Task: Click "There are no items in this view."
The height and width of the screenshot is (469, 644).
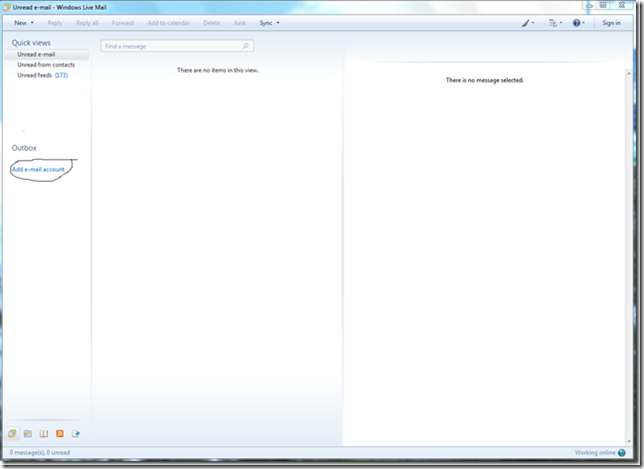Action: point(218,70)
